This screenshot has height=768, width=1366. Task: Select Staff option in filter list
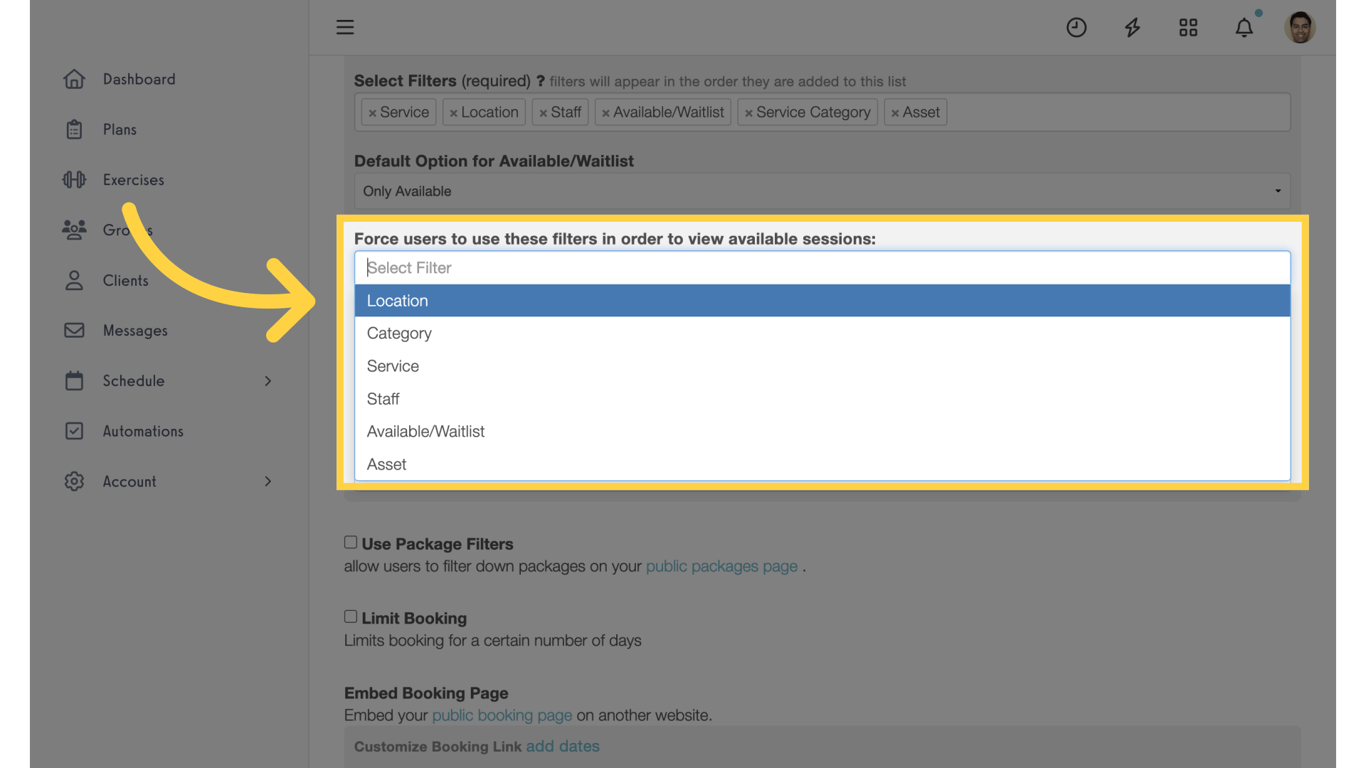click(822, 399)
